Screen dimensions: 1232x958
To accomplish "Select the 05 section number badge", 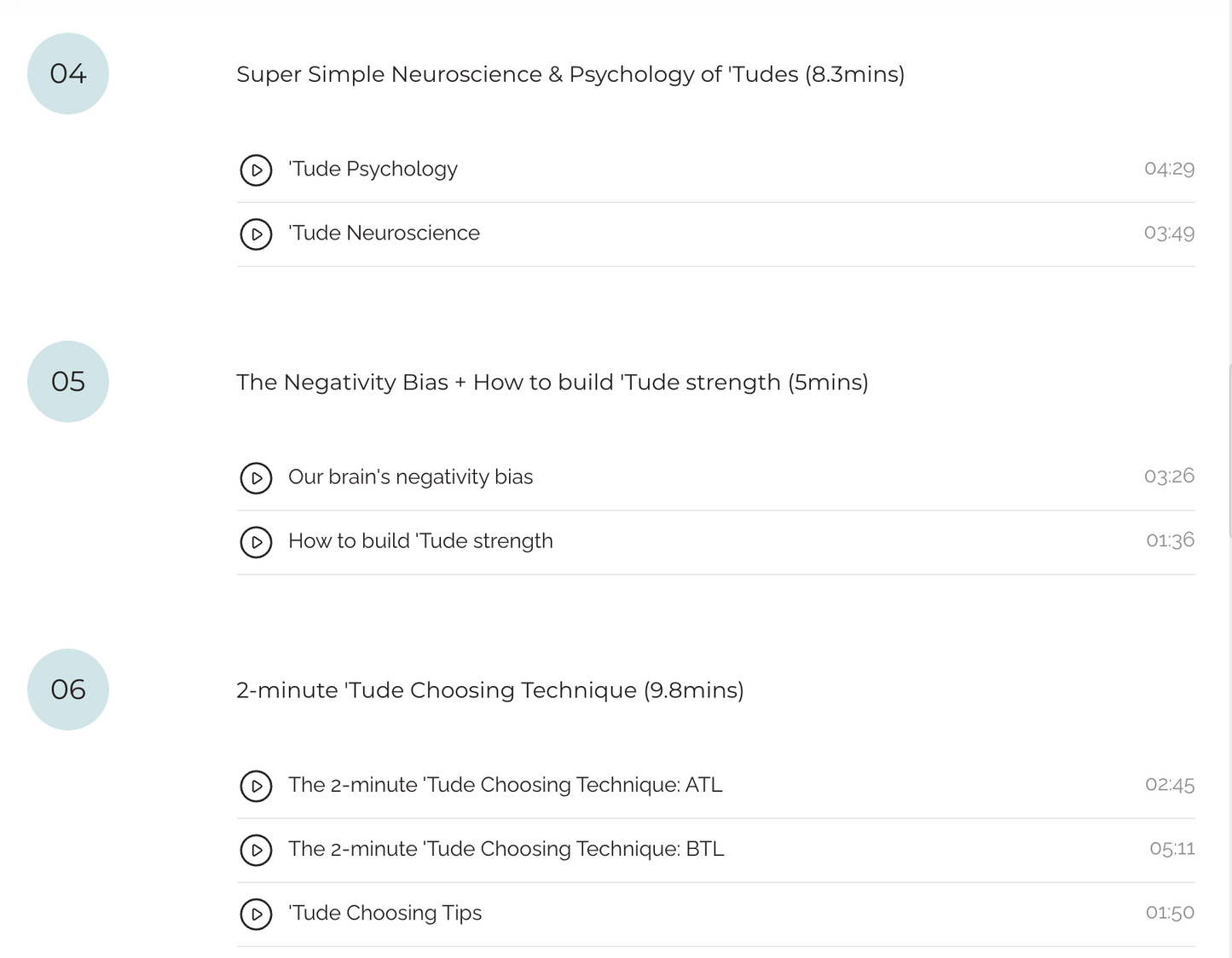I will click(68, 381).
